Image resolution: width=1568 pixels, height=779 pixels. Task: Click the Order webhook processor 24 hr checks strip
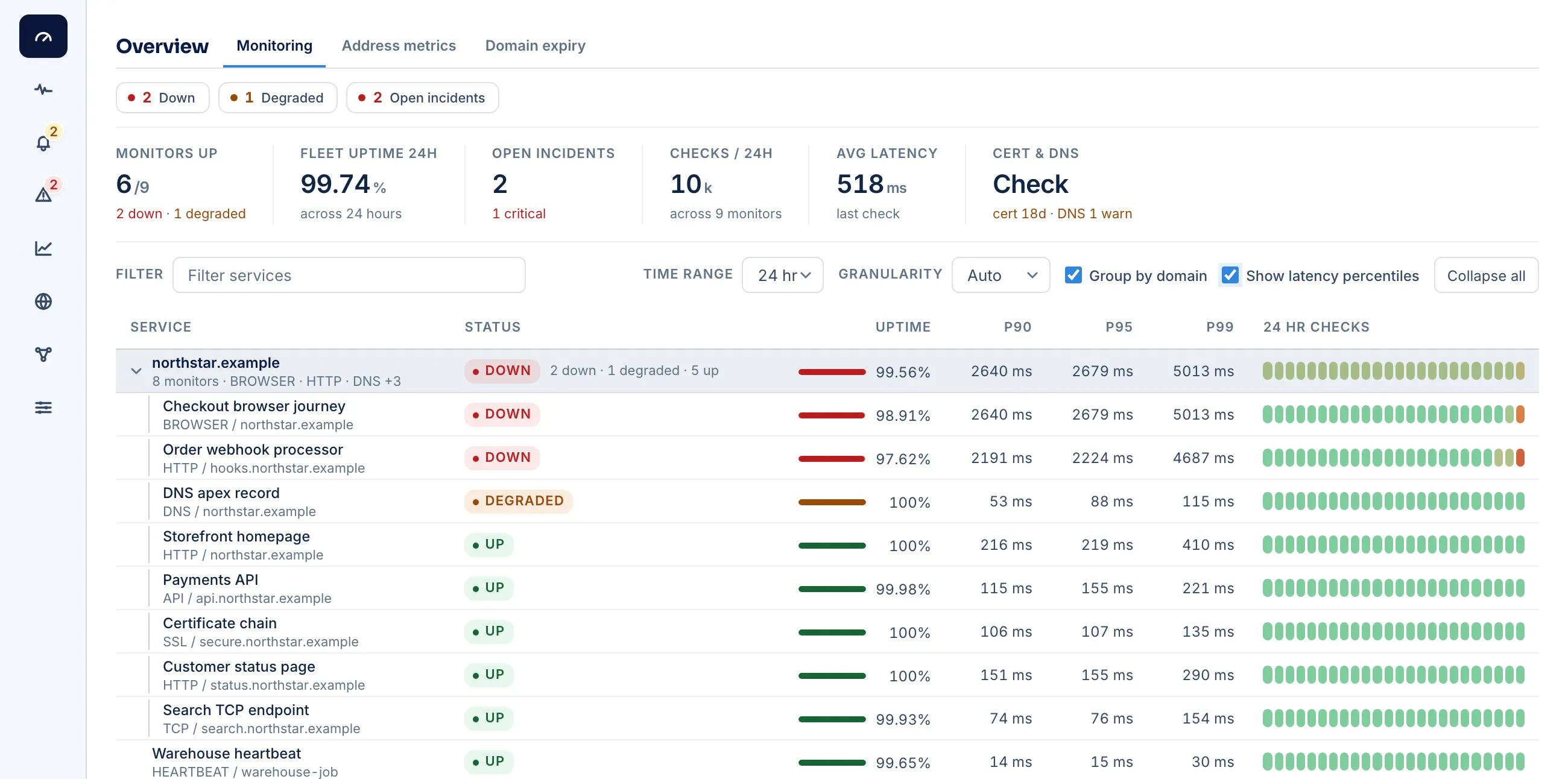(x=1393, y=458)
